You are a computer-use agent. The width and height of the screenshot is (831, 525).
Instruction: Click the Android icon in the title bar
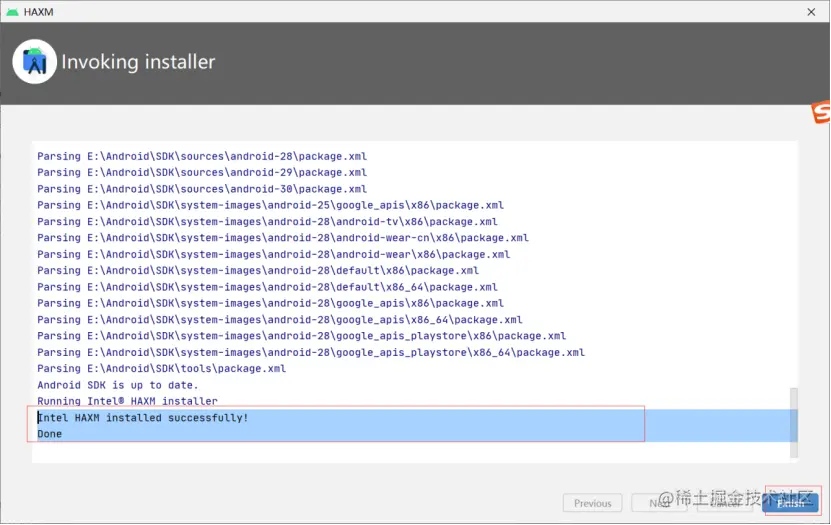click(x=12, y=12)
